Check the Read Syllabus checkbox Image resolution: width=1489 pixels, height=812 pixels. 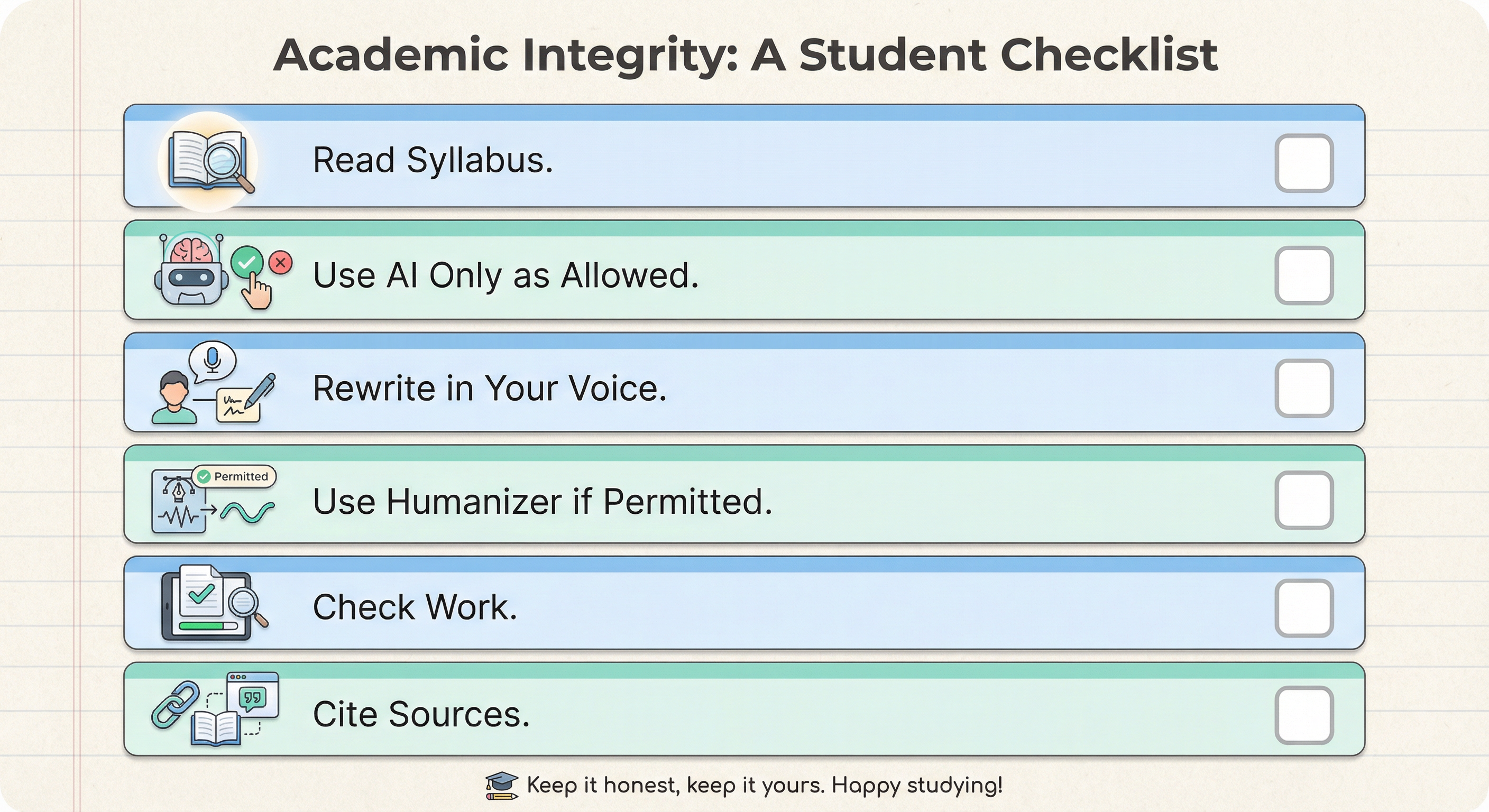pyautogui.click(x=1303, y=163)
